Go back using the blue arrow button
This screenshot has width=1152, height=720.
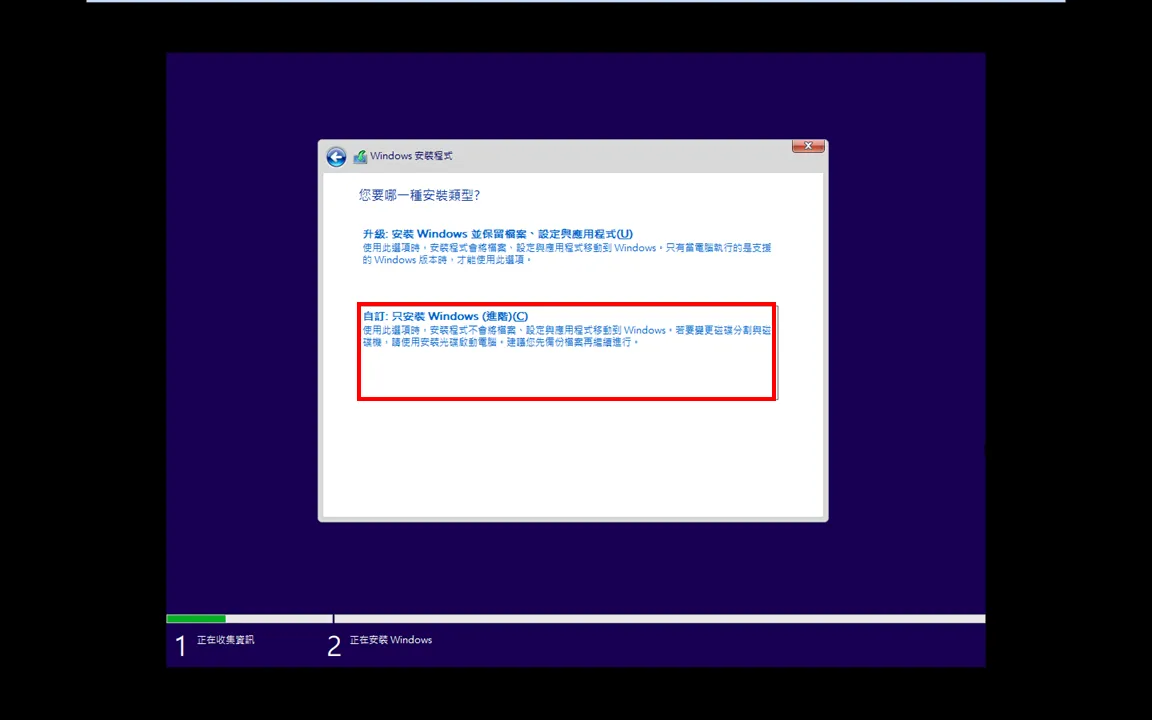[x=336, y=156]
